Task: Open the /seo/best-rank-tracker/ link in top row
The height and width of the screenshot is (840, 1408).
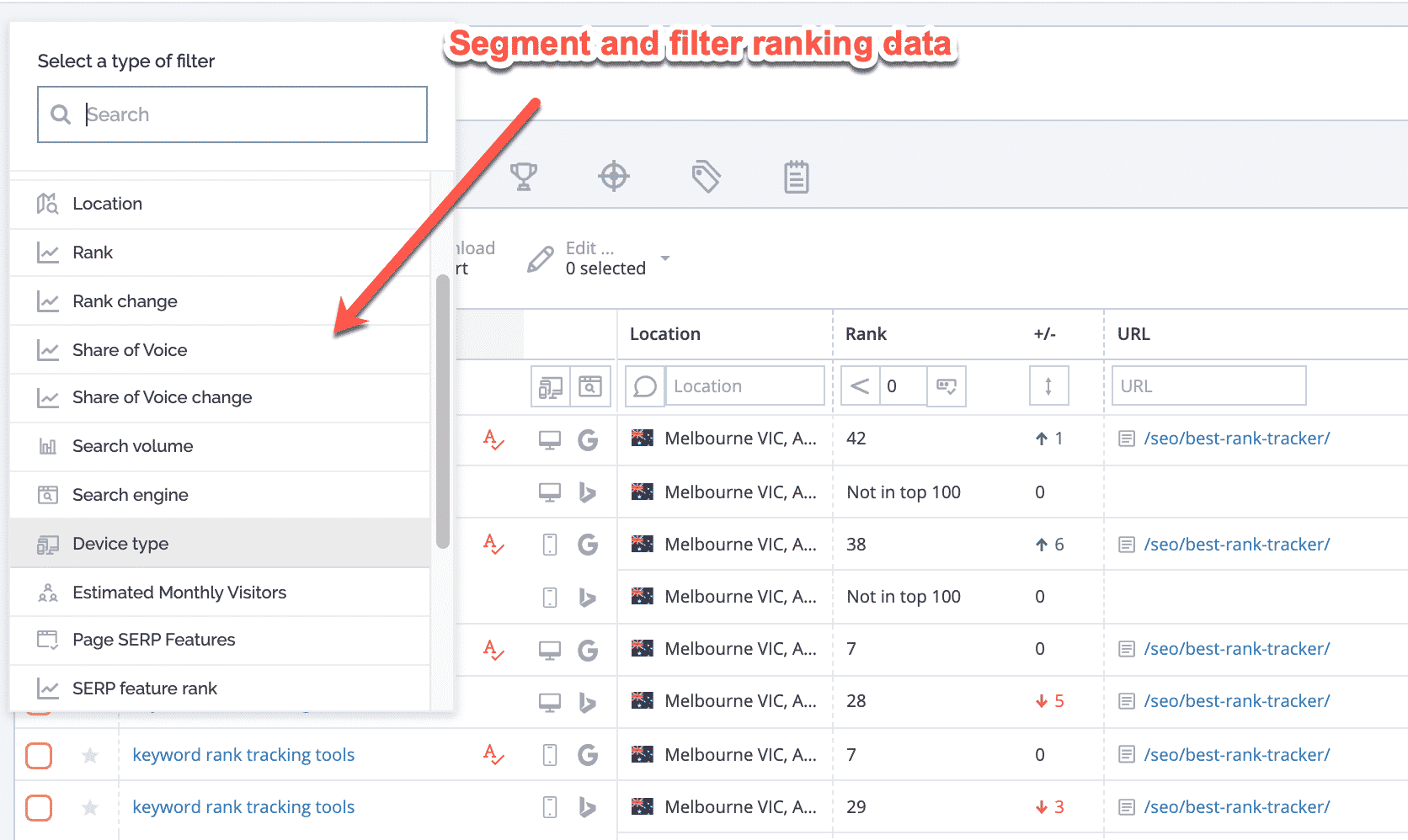Action: point(1236,438)
